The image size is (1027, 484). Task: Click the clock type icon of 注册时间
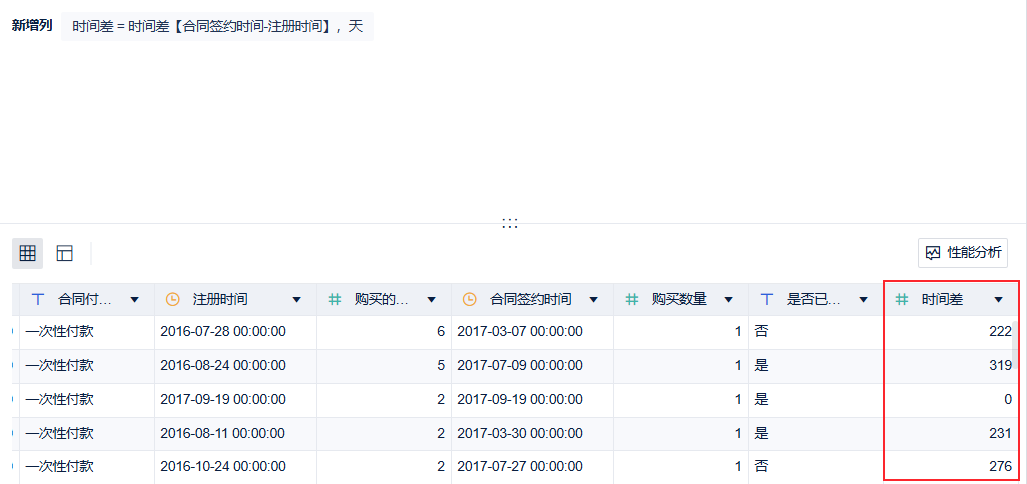click(172, 299)
